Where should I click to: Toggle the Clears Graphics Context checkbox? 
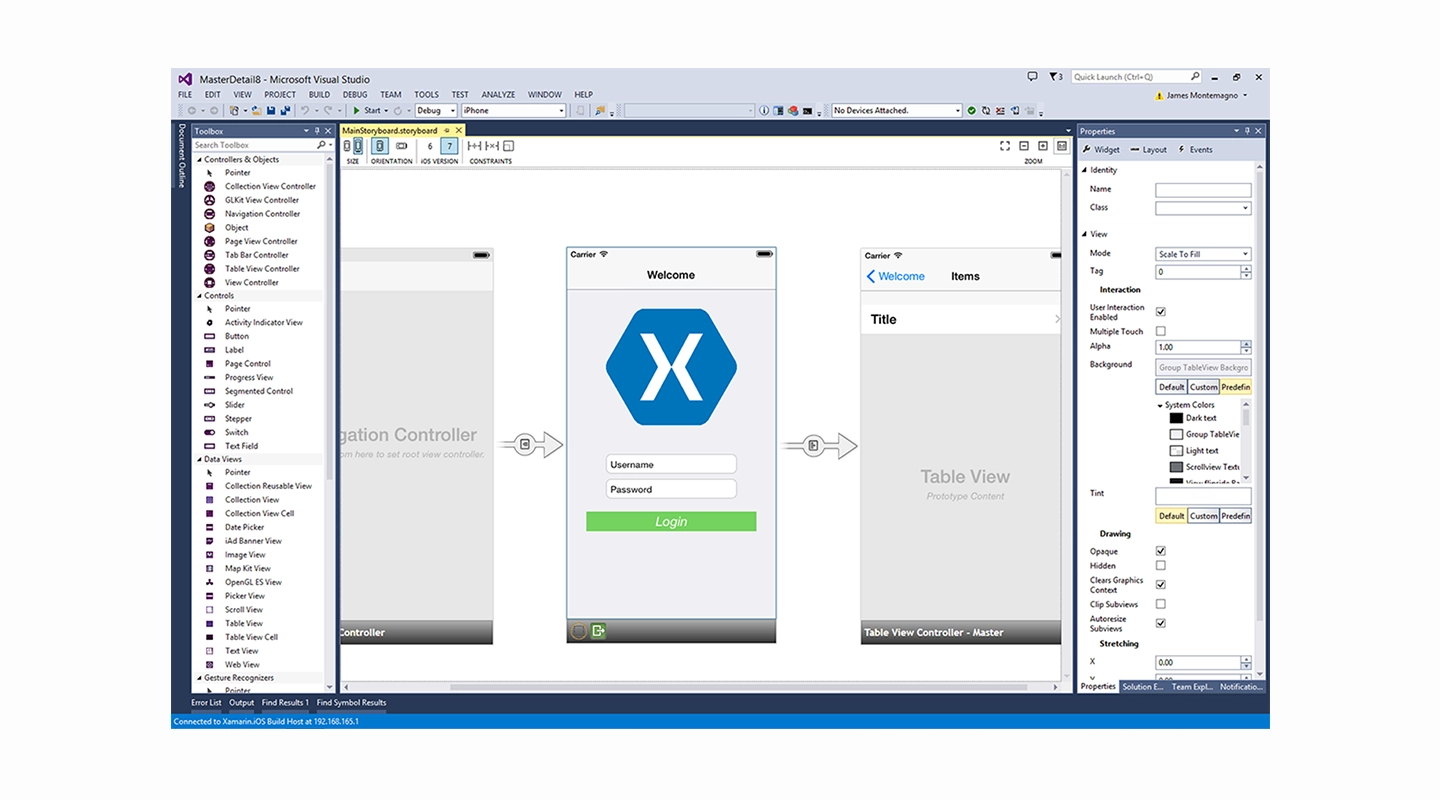tap(1161, 585)
